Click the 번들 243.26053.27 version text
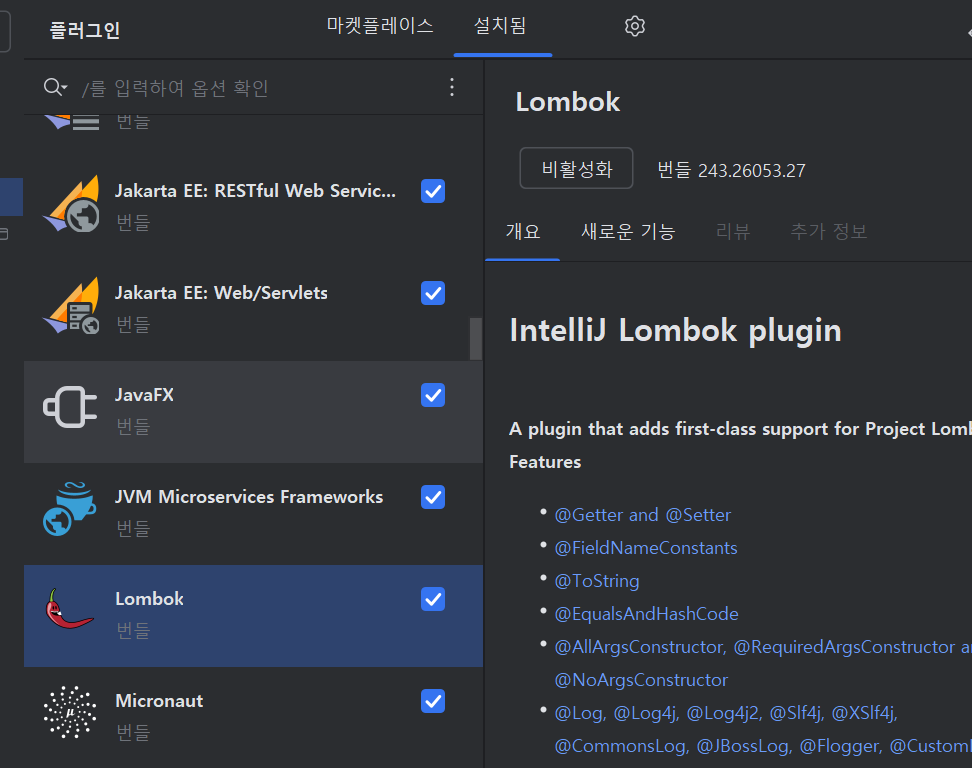This screenshot has height=768, width=972. coord(731,170)
